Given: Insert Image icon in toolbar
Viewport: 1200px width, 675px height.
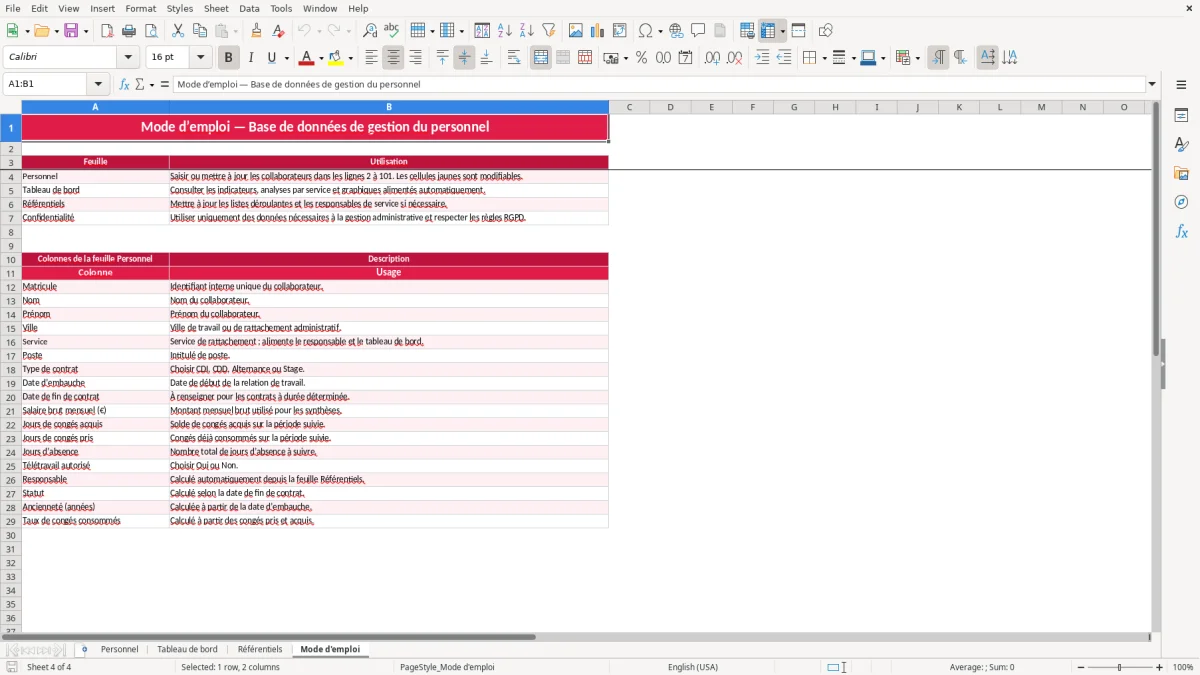Looking at the screenshot, I should [576, 31].
